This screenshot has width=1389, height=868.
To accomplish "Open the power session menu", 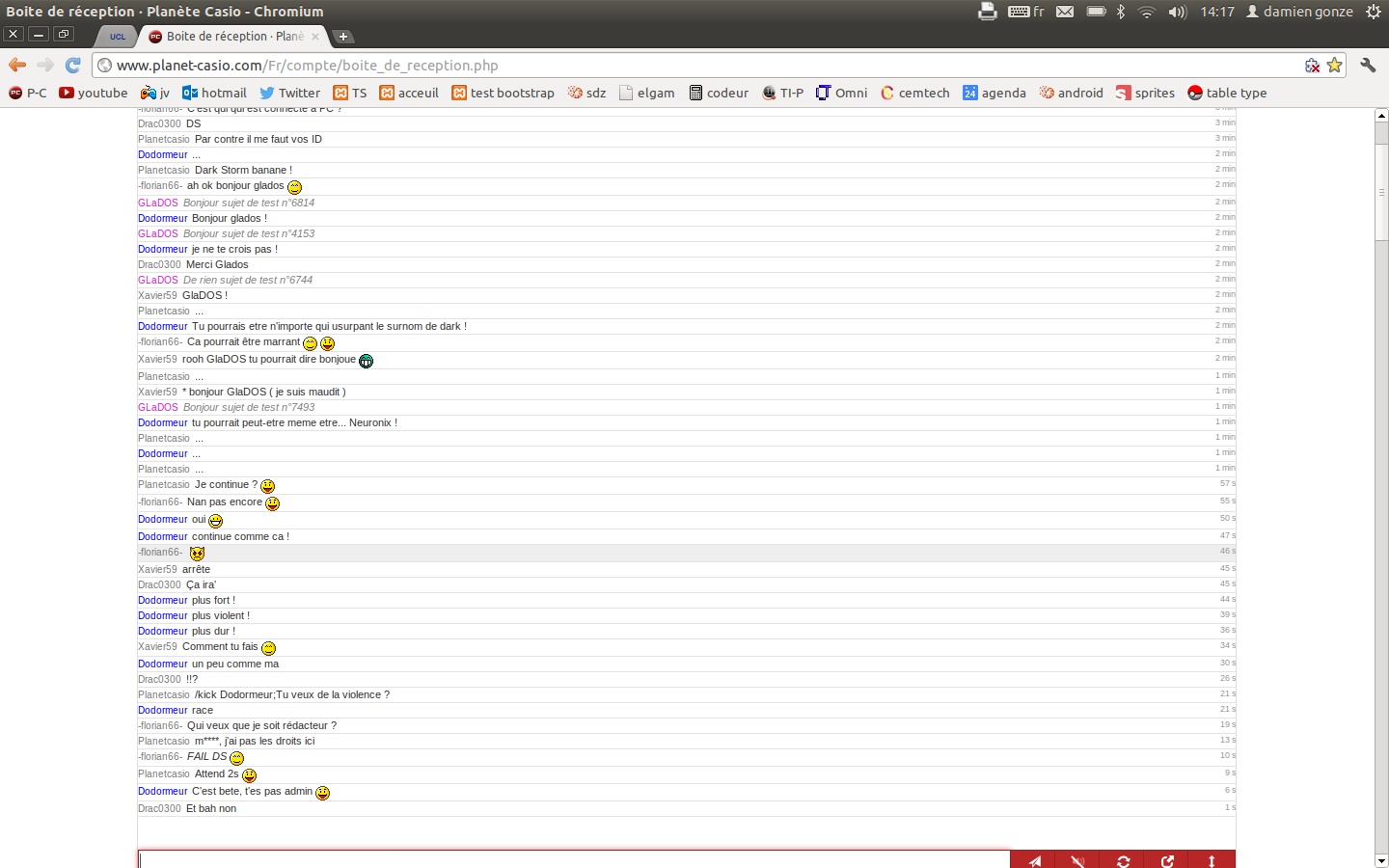I will [1374, 12].
